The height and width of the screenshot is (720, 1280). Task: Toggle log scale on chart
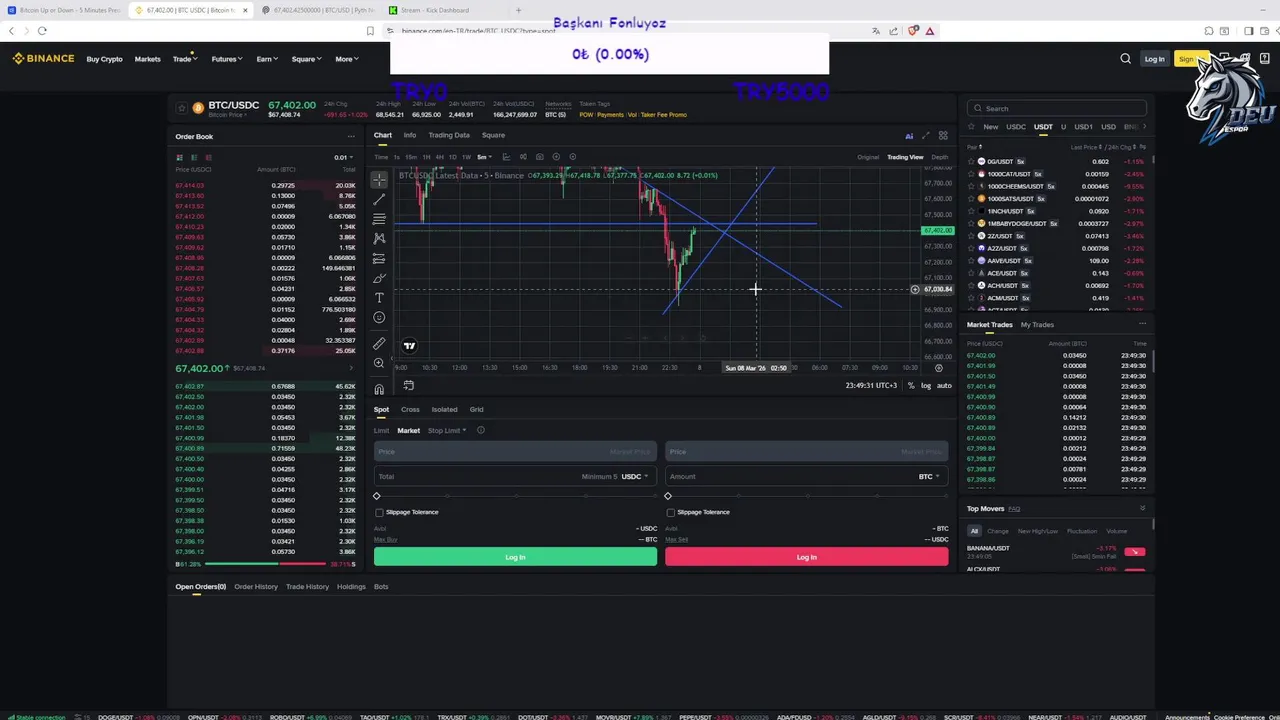[x=926, y=385]
